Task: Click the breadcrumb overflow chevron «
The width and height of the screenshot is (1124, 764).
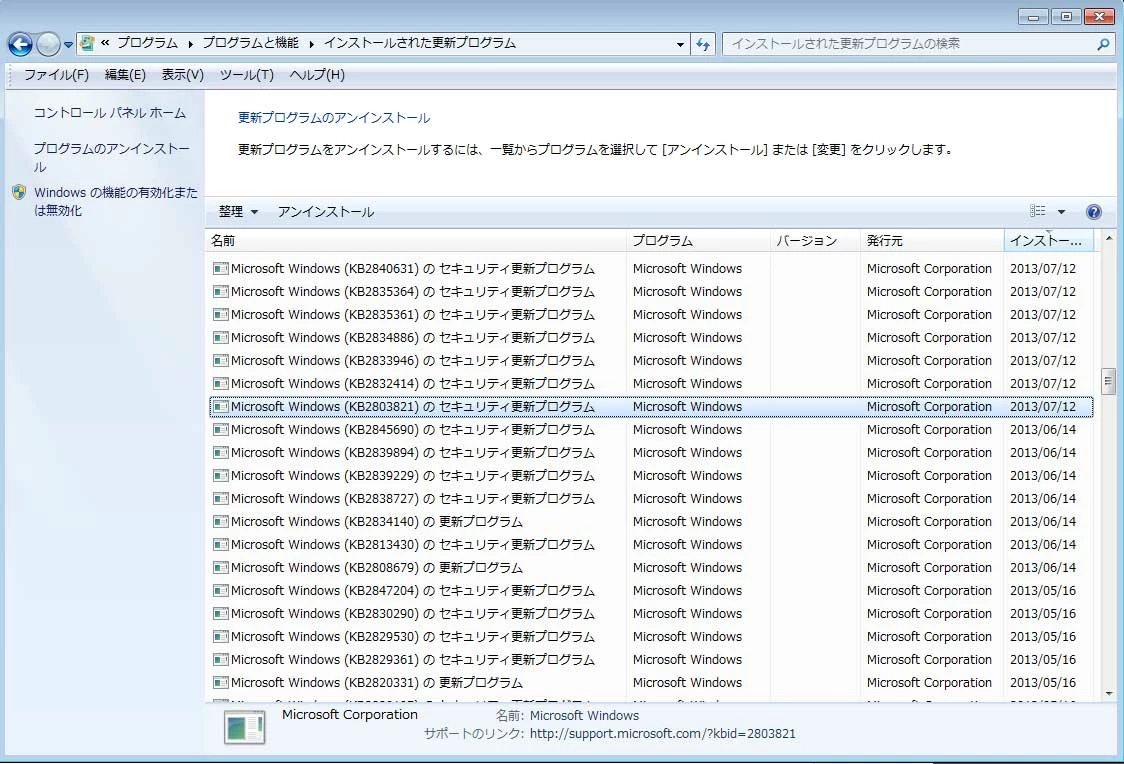Action: click(x=105, y=43)
